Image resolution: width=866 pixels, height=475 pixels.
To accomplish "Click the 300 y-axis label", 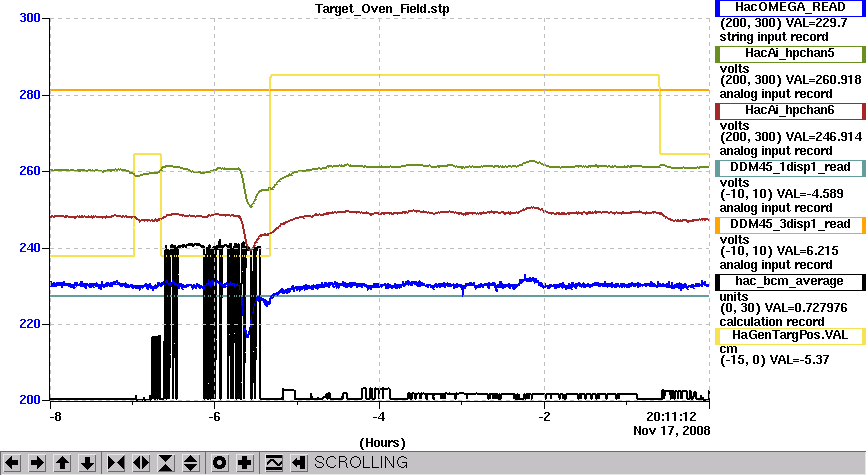I will tap(30, 18).
